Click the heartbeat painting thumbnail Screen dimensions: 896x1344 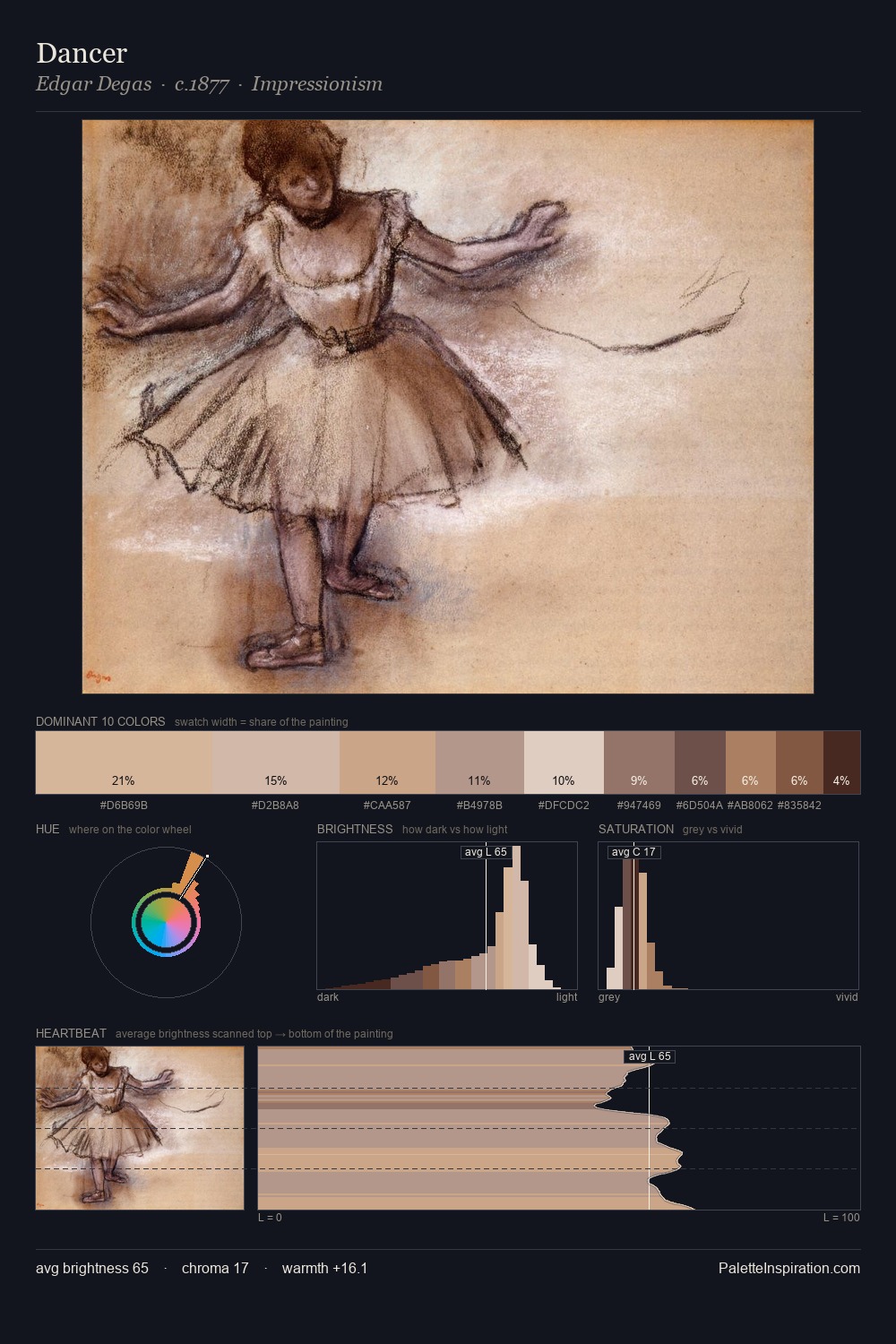point(140,1128)
